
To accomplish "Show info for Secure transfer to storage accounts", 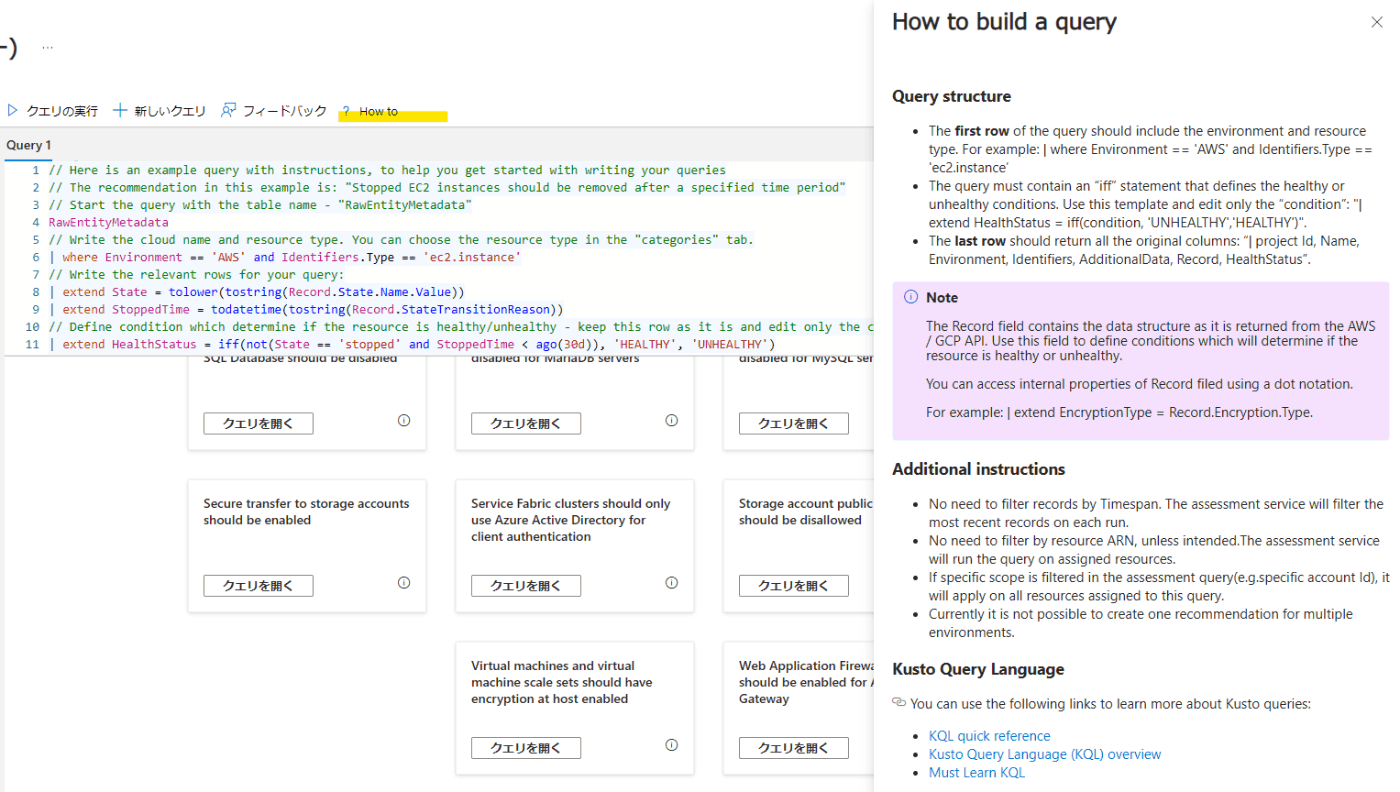I will [x=404, y=582].
